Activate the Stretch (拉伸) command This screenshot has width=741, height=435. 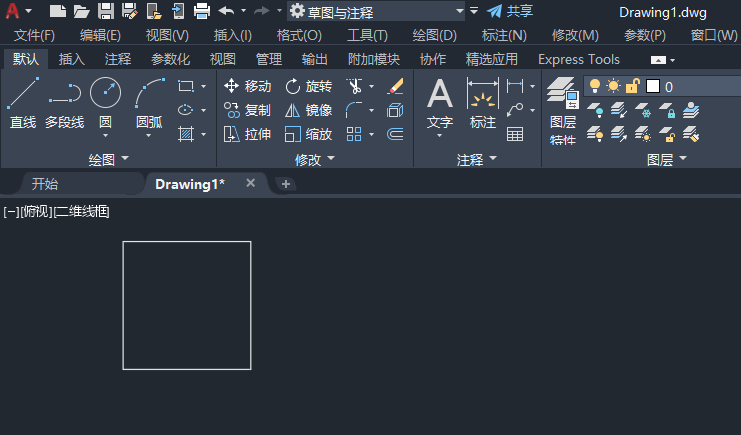pos(248,134)
